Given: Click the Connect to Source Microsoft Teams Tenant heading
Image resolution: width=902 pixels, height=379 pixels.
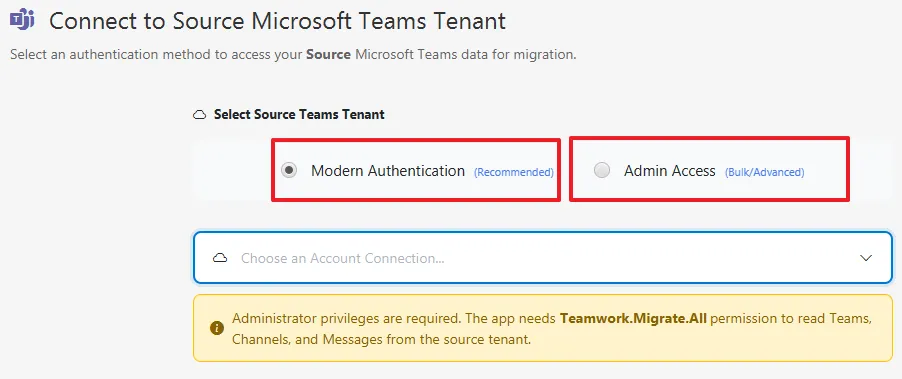Looking at the screenshot, I should click(x=278, y=21).
